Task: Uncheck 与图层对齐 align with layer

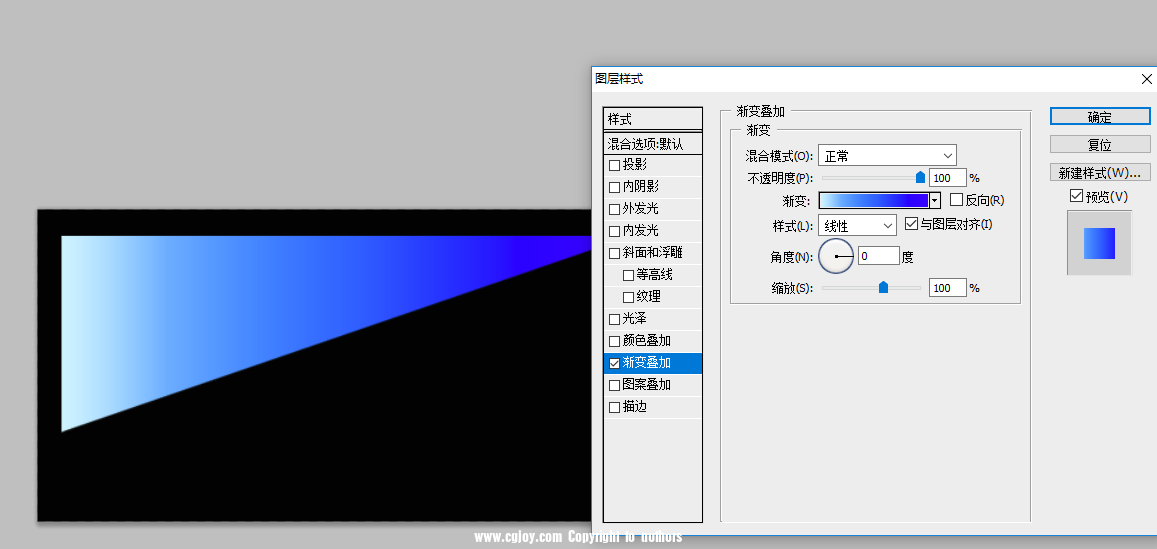Action: 911,224
